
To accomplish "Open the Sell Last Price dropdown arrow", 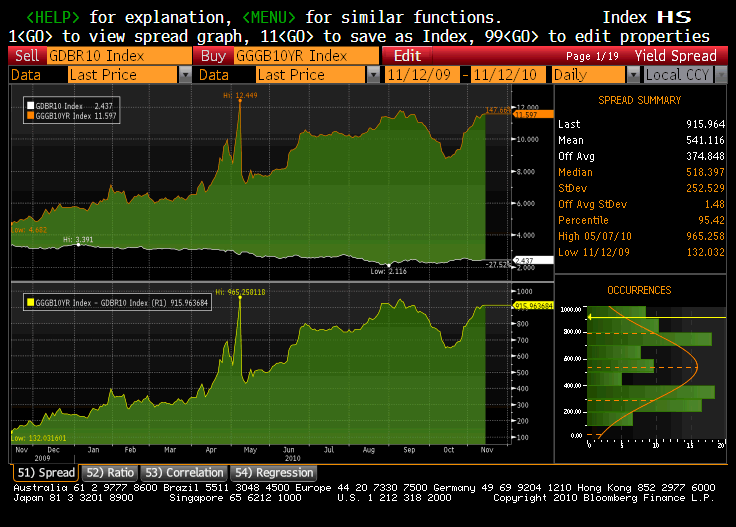I will pyautogui.click(x=185, y=75).
